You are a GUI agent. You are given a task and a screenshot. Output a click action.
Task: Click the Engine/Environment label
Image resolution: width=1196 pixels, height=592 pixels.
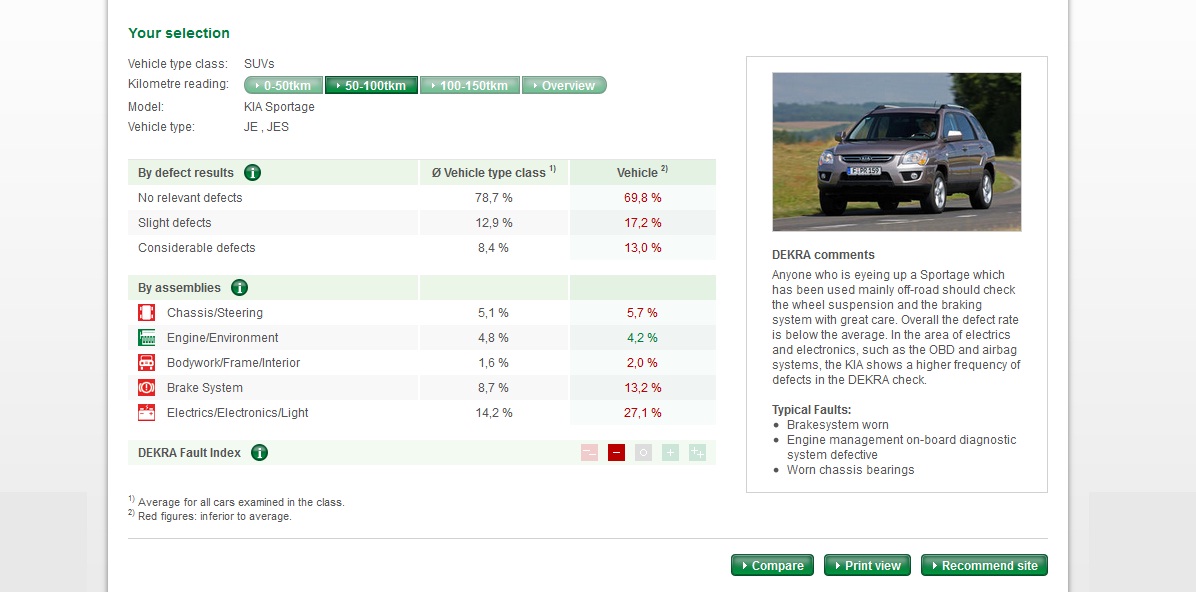(223, 338)
